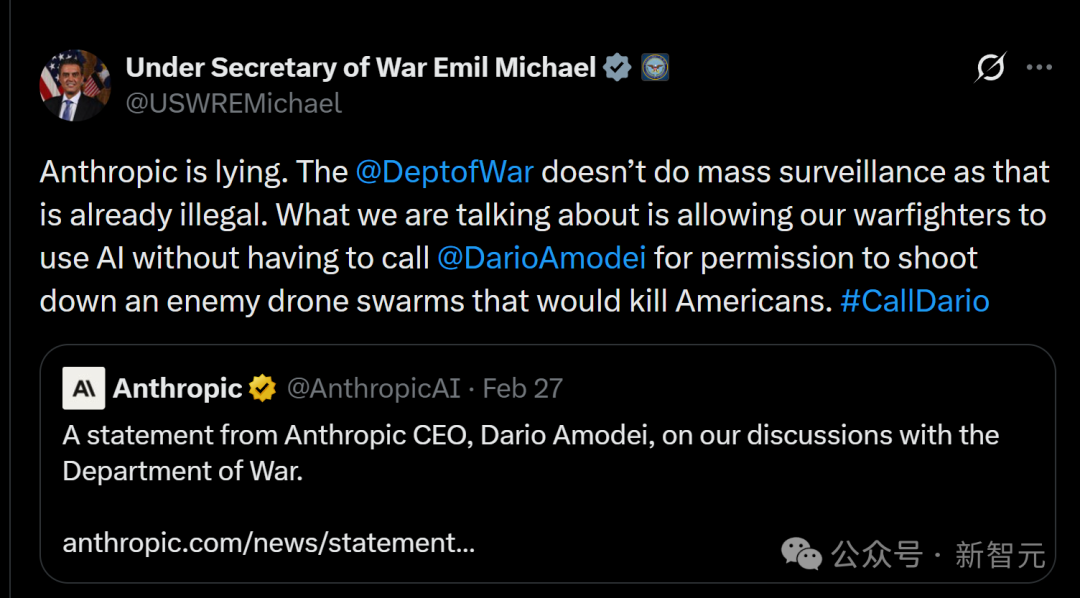Click the WeChat logo in the watermark
Viewport: 1080px width, 598px height.
pos(802,551)
